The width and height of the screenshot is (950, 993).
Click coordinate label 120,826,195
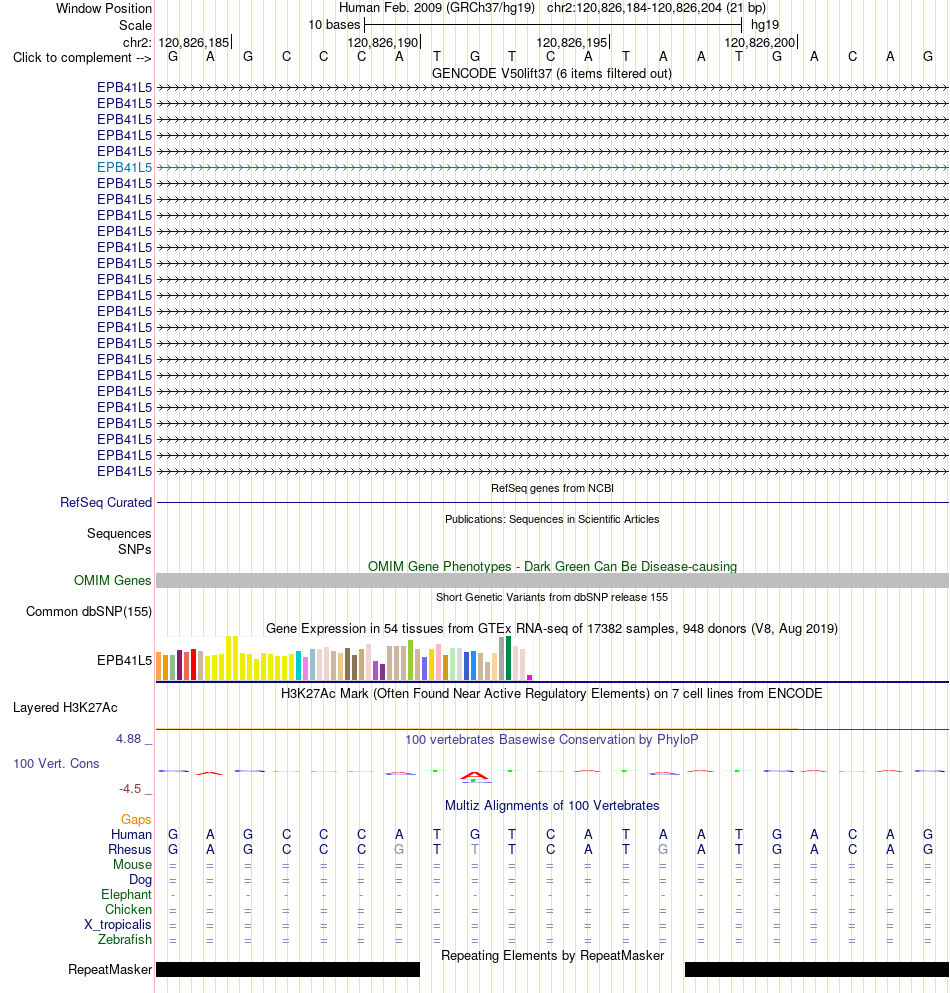click(x=572, y=42)
